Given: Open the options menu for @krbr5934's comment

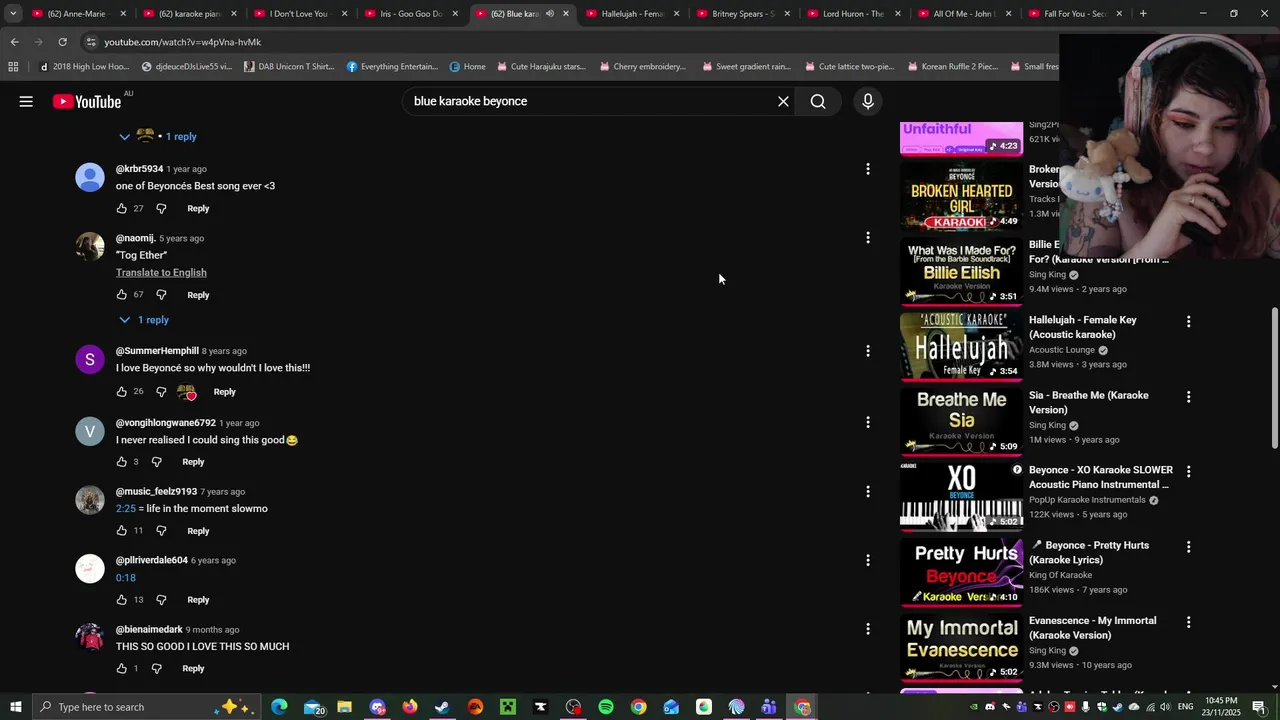Looking at the screenshot, I should point(867,169).
